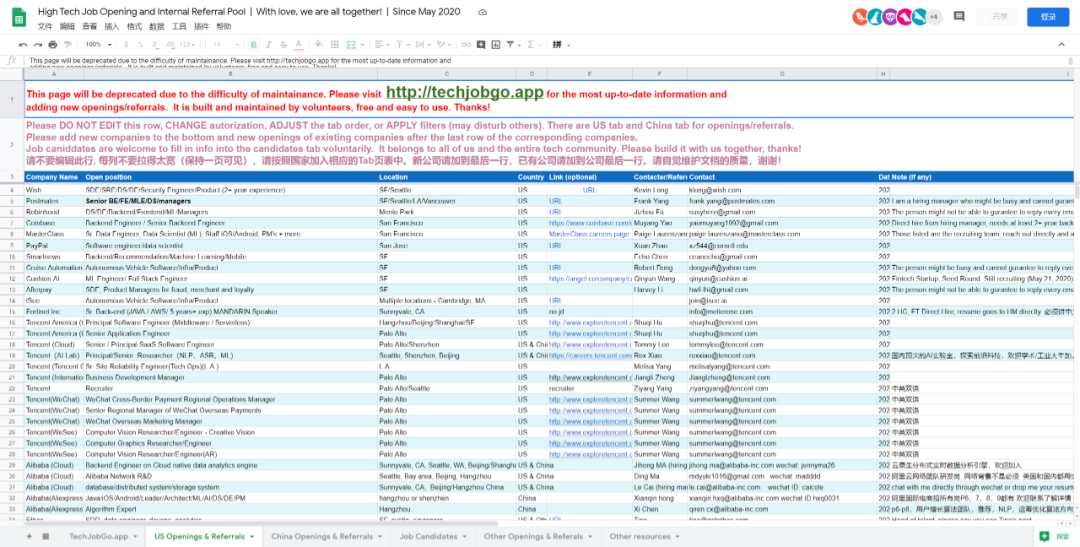The image size is (1080, 547).
Task: Open the input tools 拼 dropdown
Action: pyautogui.click(x=561, y=45)
